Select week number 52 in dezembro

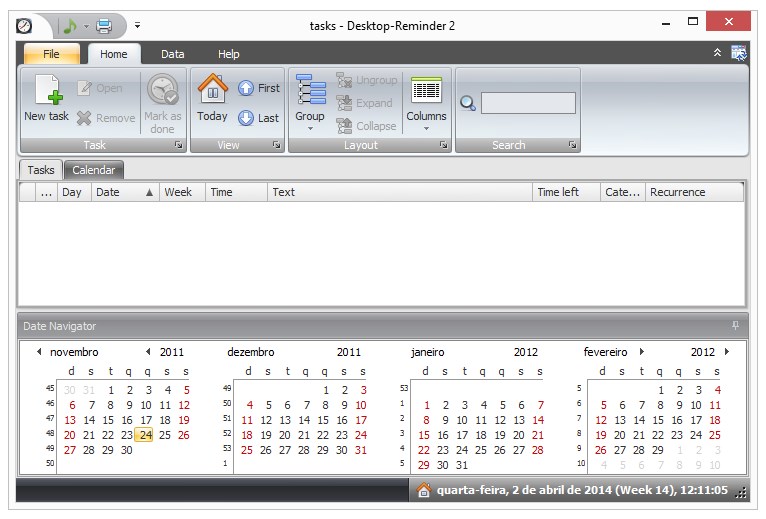(227, 433)
